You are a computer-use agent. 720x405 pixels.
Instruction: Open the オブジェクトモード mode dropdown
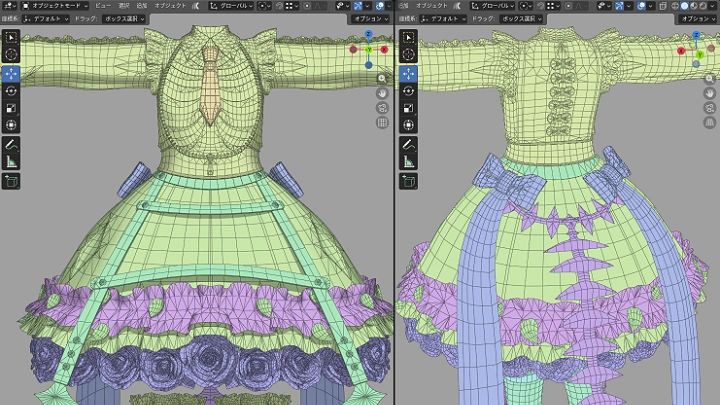[55, 6]
